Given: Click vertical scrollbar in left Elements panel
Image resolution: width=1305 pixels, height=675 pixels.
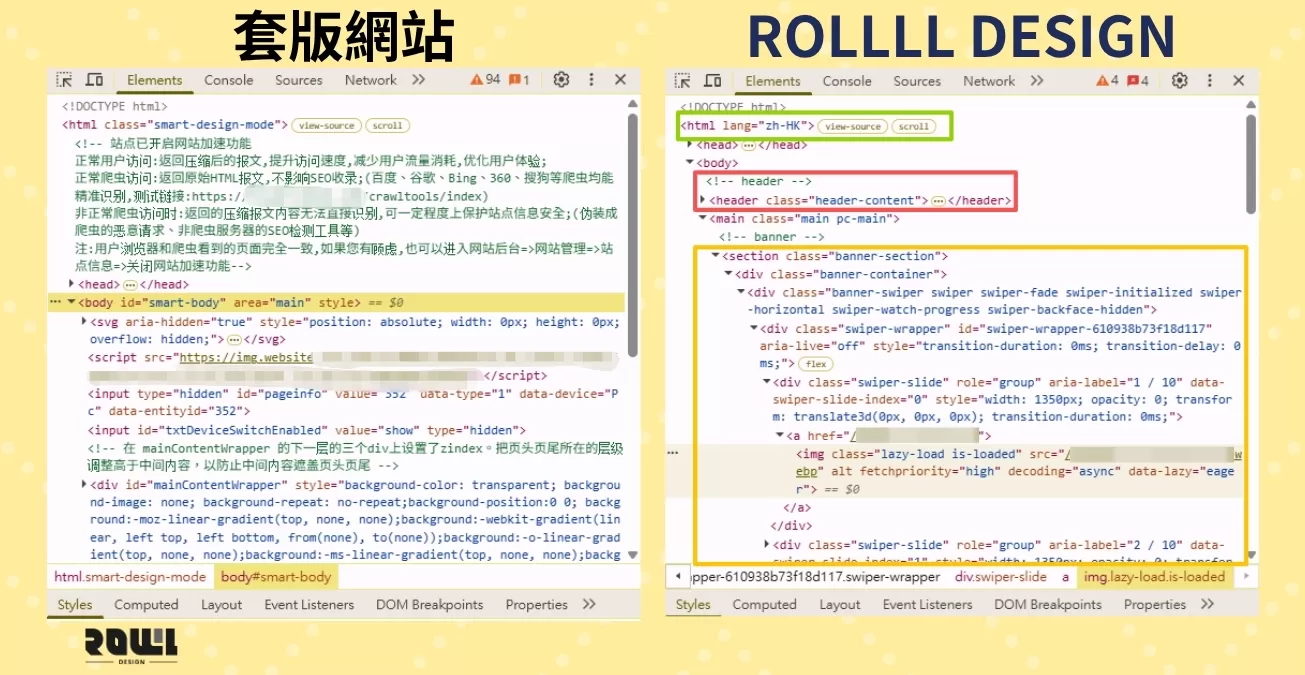Looking at the screenshot, I should click(632, 235).
